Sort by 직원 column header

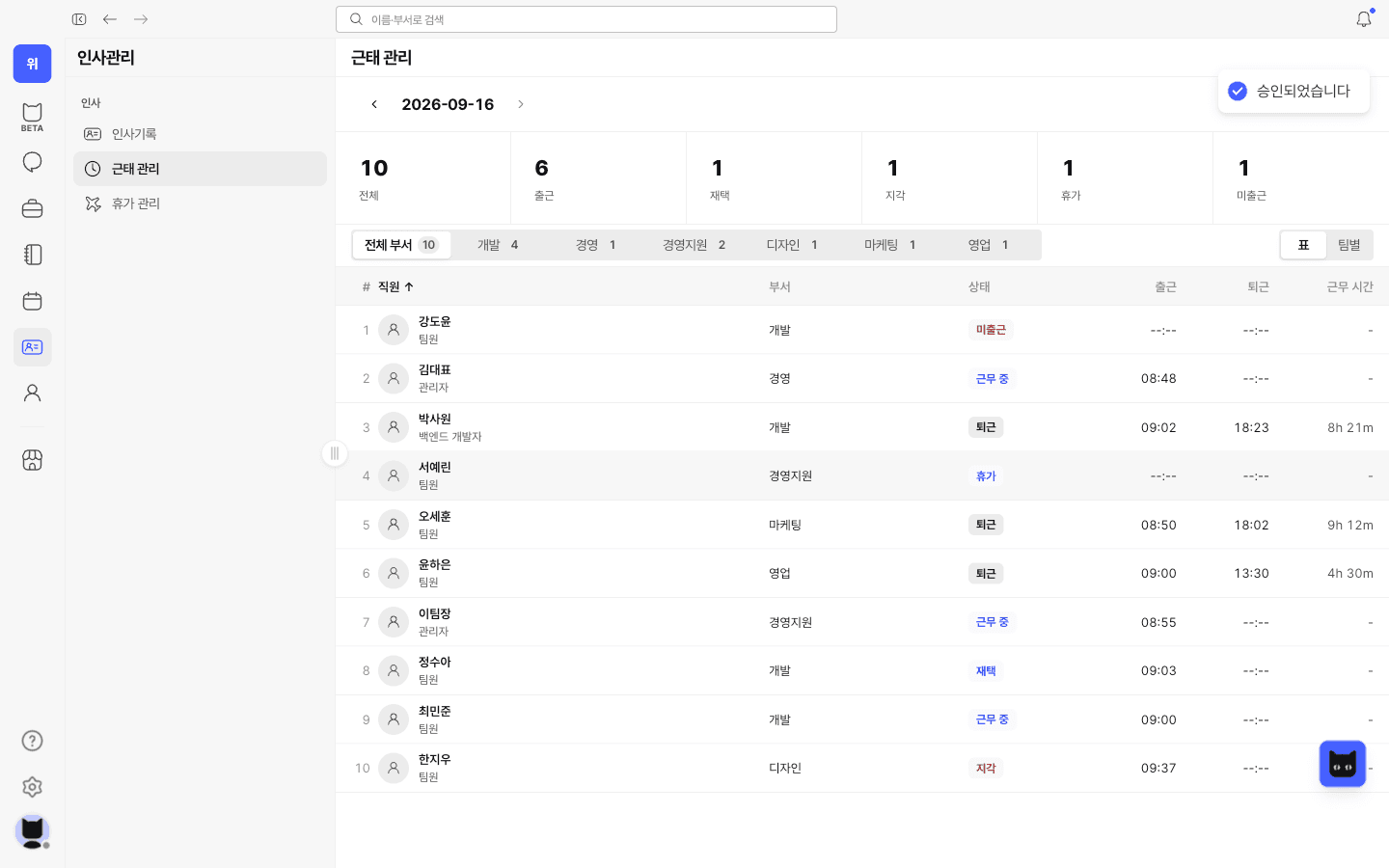(395, 286)
